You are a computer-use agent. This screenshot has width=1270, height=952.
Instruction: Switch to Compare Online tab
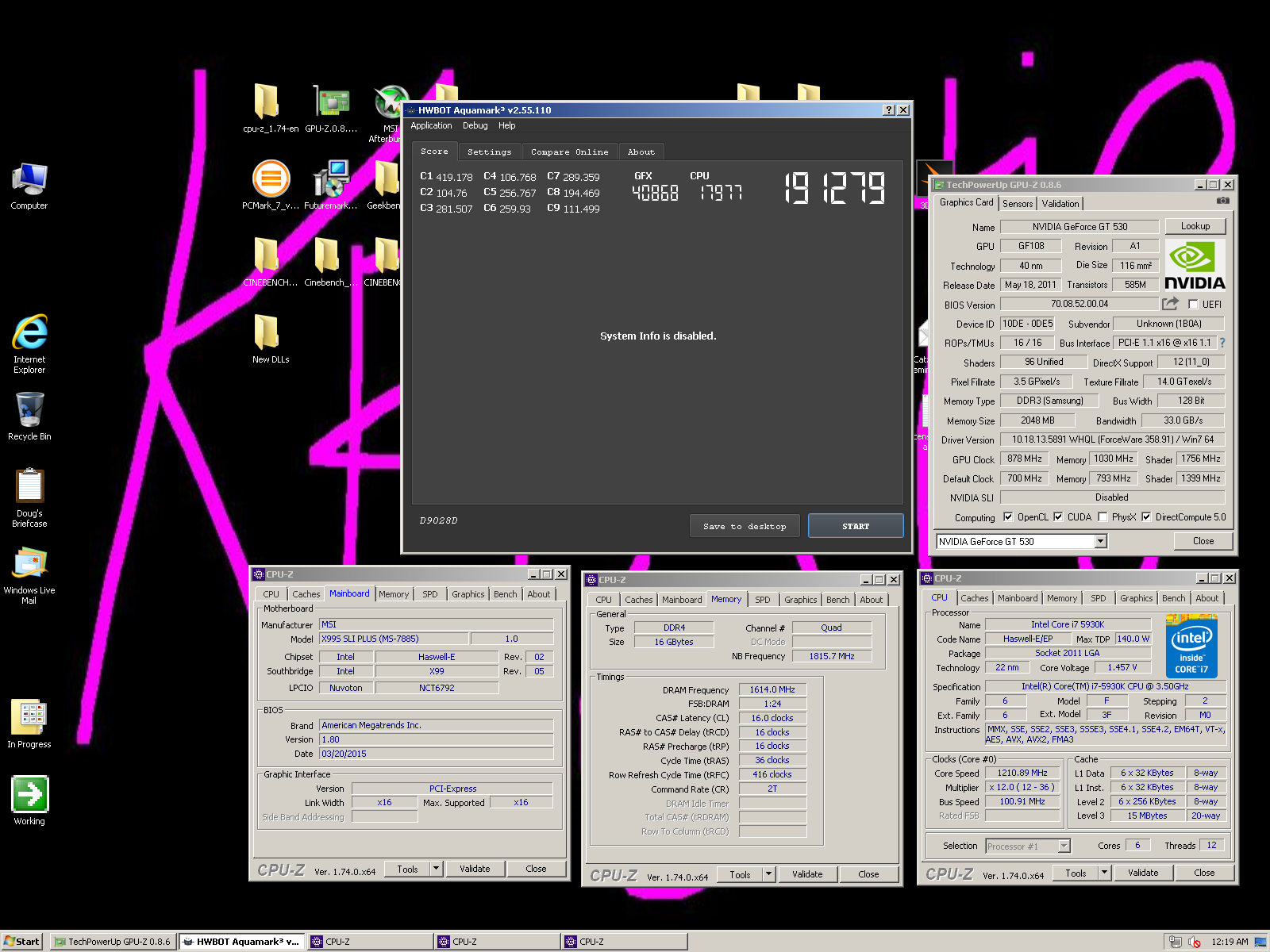570,152
